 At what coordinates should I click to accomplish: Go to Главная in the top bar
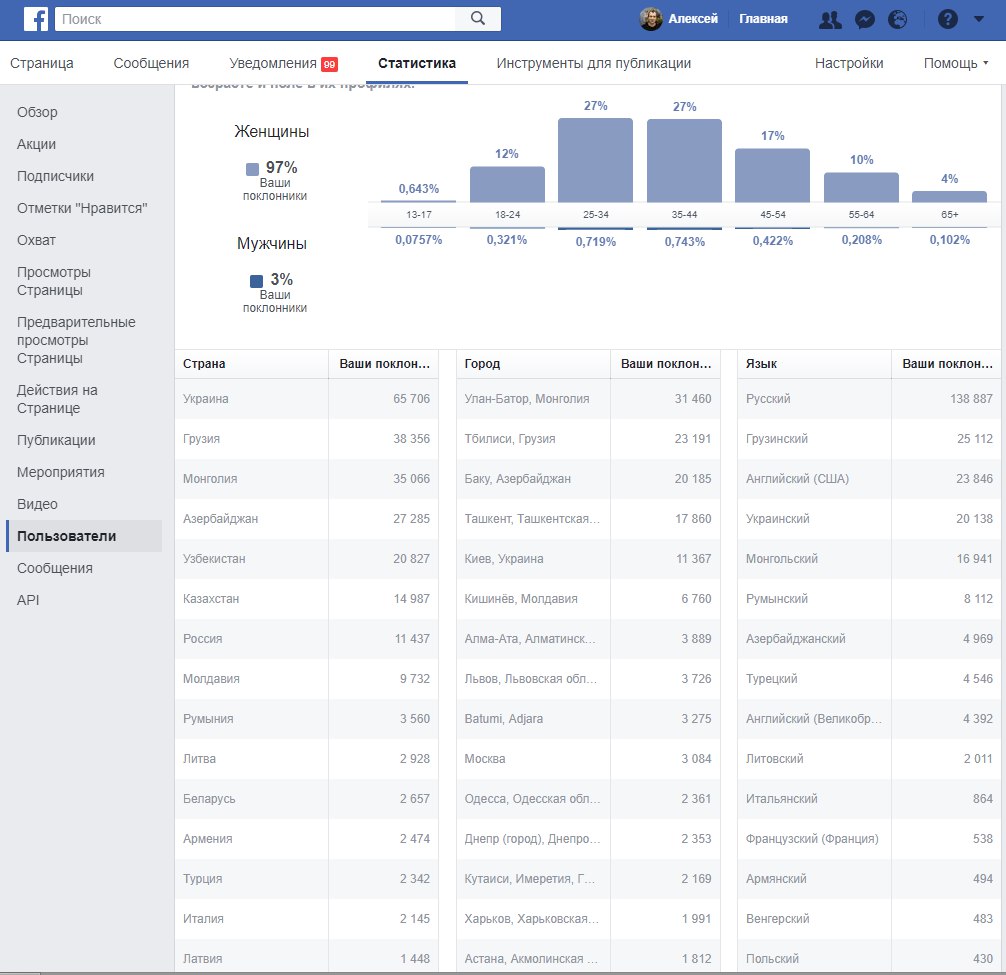763,19
